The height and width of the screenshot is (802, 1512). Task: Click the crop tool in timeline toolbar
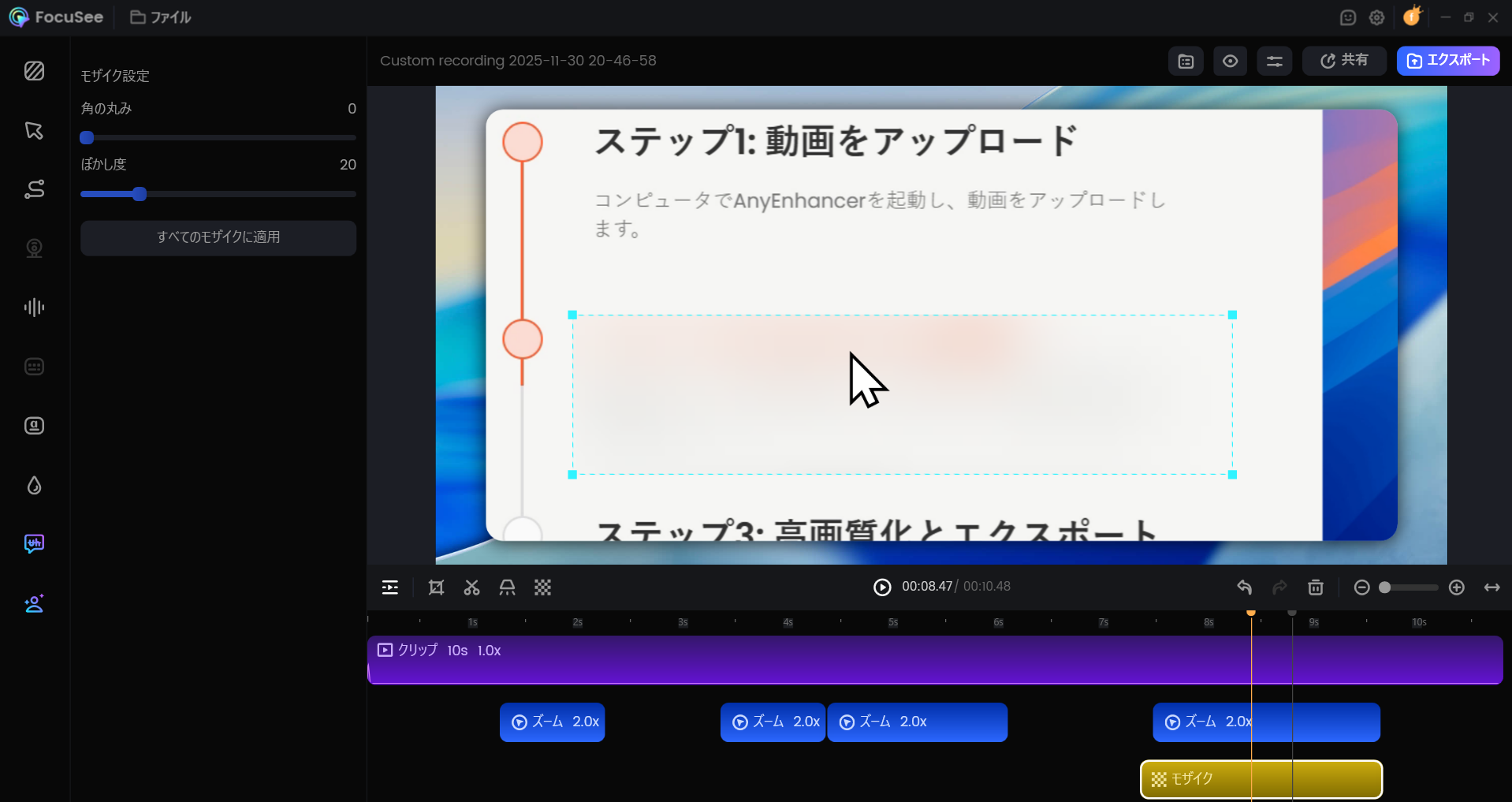[x=436, y=588]
